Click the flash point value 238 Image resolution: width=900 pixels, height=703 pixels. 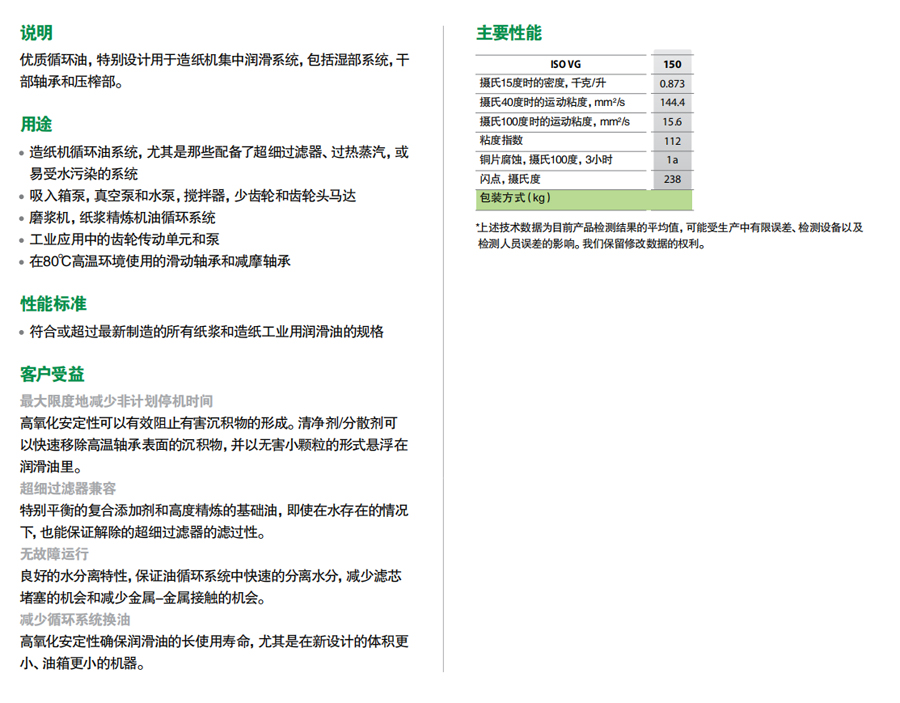click(x=672, y=179)
